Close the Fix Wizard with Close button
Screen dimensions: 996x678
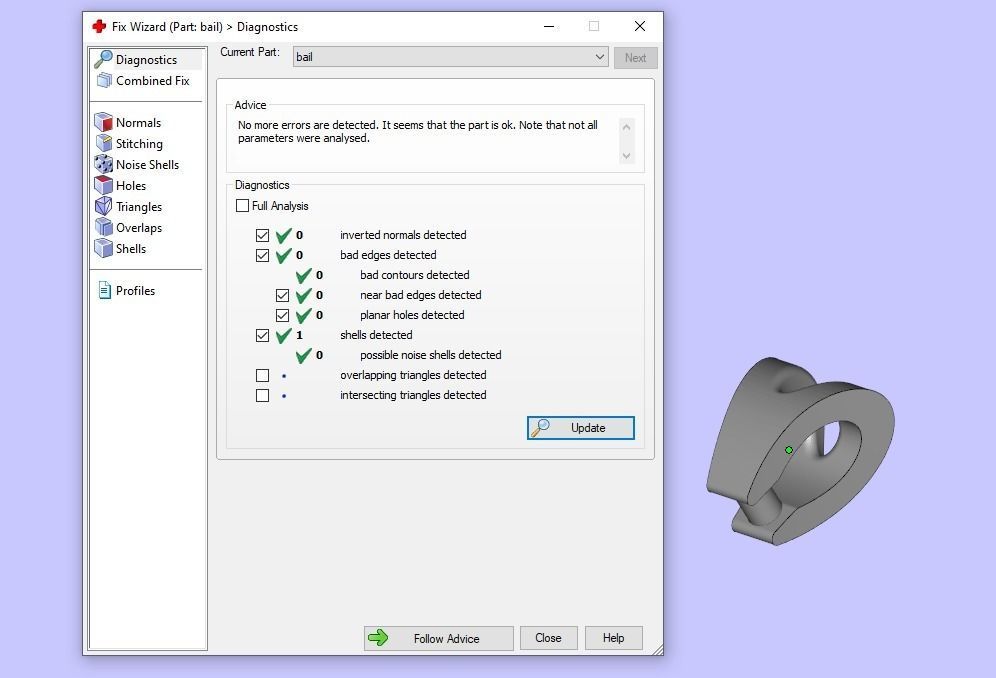point(548,638)
